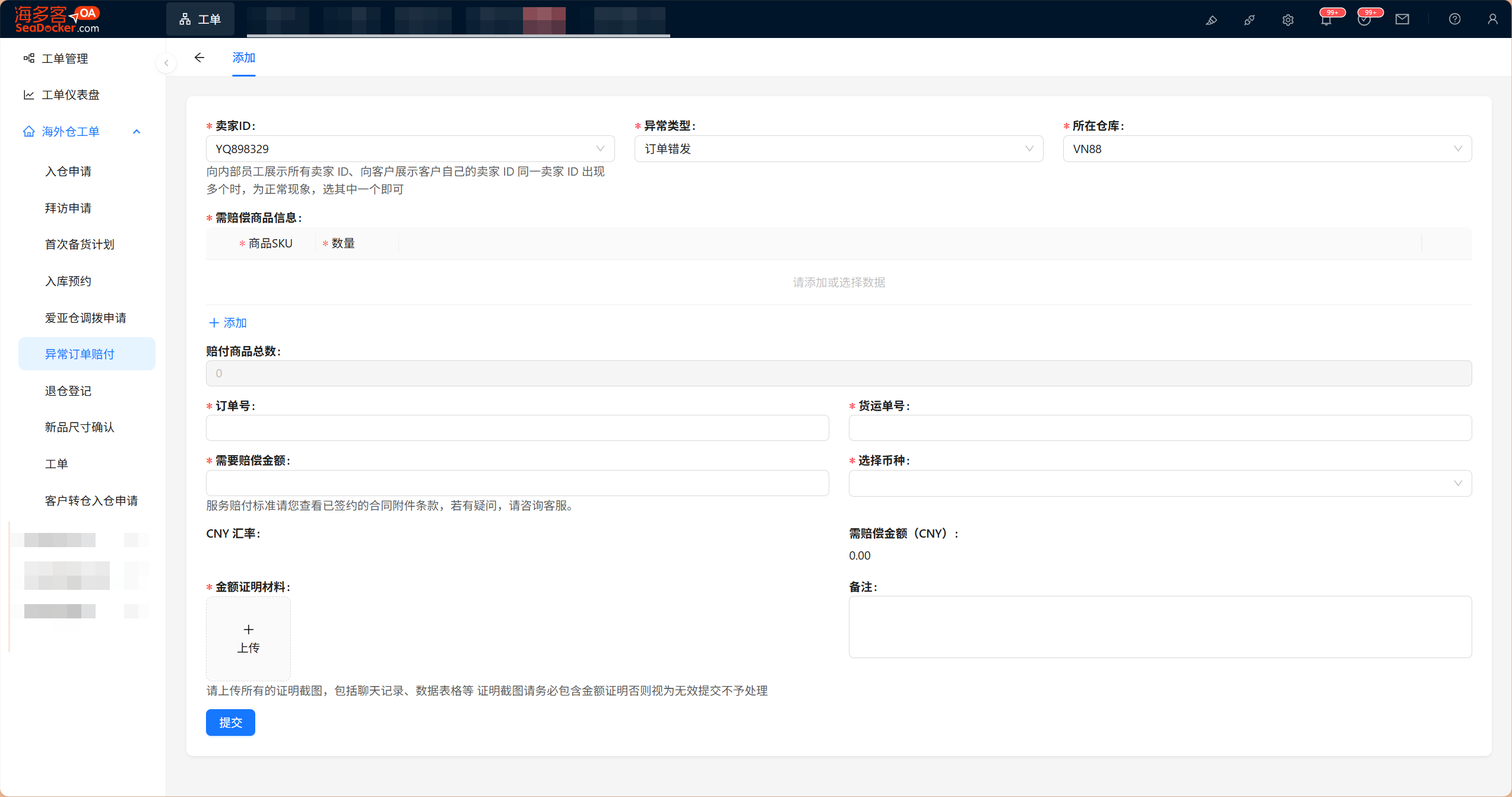1512x797 pixels.
Task: Click the highlighter pen icon in header
Action: 1211,20
